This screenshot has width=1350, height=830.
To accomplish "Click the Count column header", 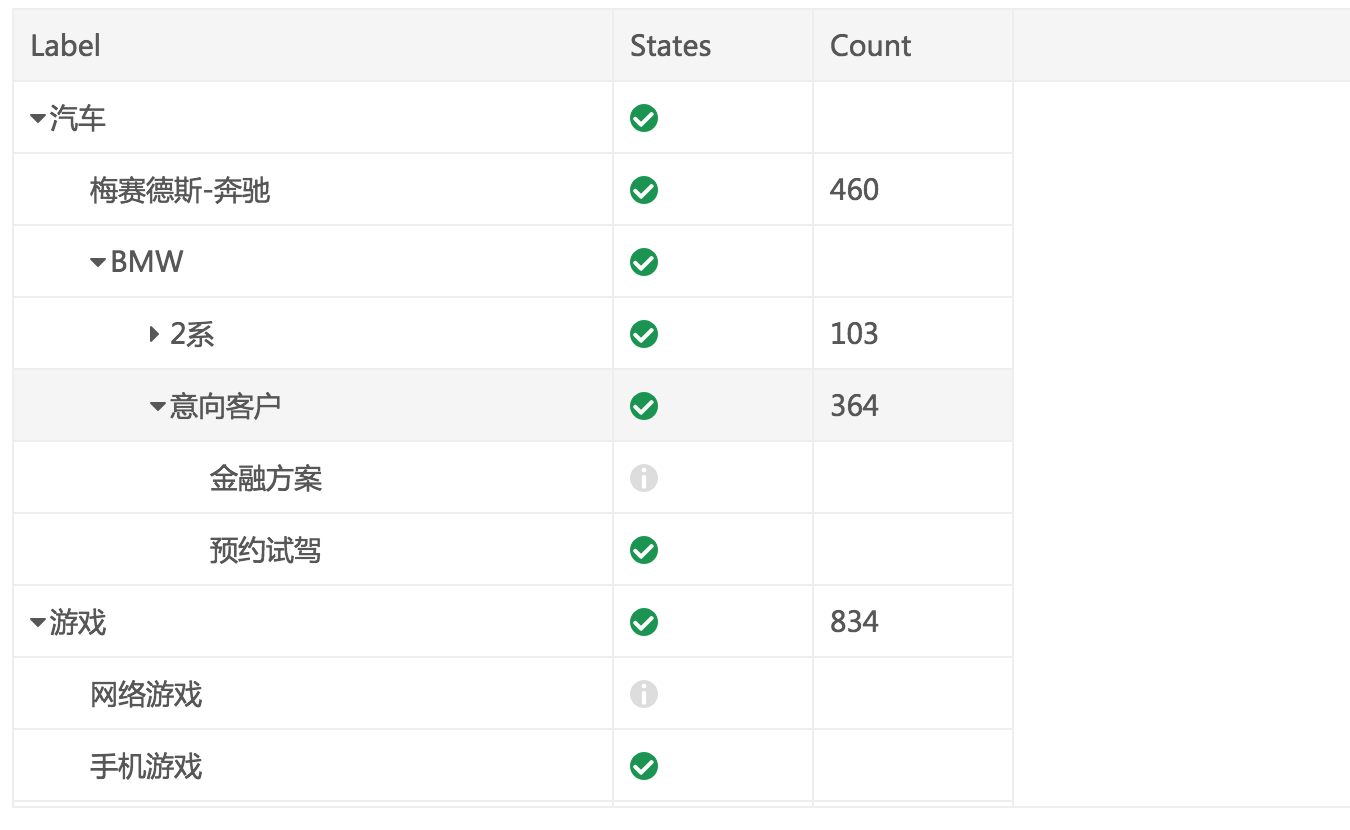I will 870,46.
